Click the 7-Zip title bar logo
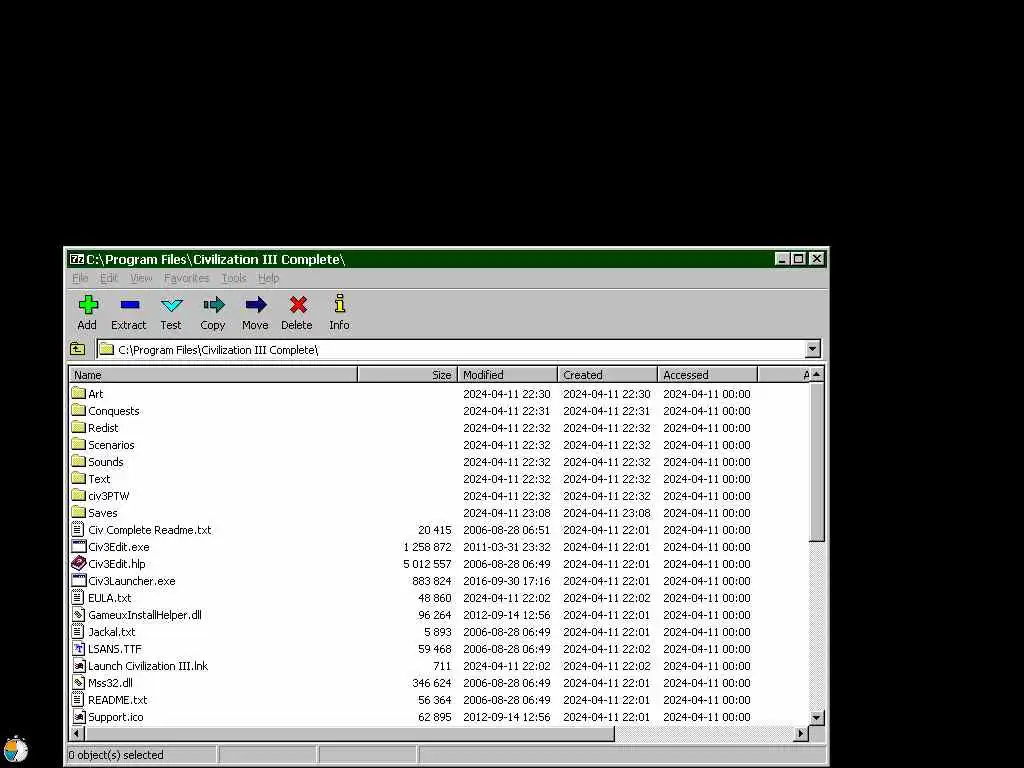Viewport: 1024px width, 768px height. coord(76,259)
